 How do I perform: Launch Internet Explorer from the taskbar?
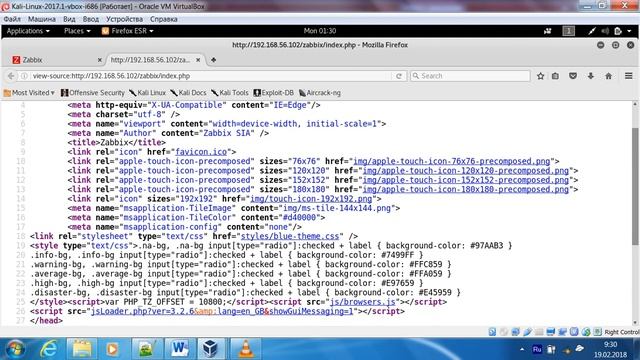49,349
